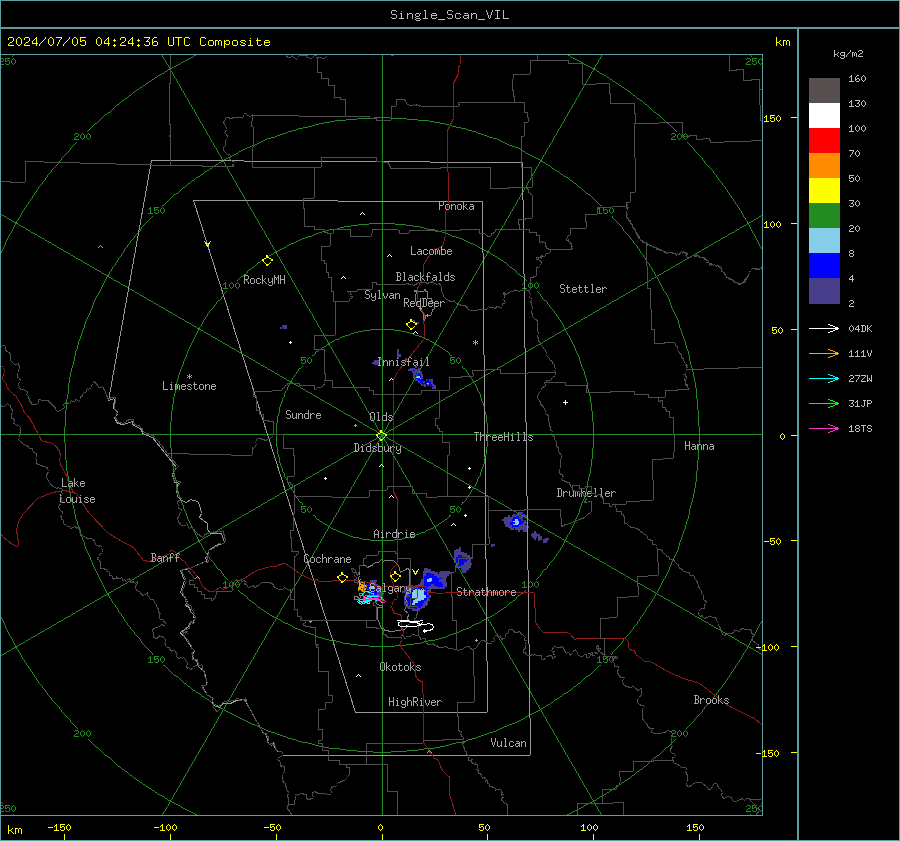Click the white storm outline north of Okotoks
This screenshot has width=900, height=841.
(416, 625)
